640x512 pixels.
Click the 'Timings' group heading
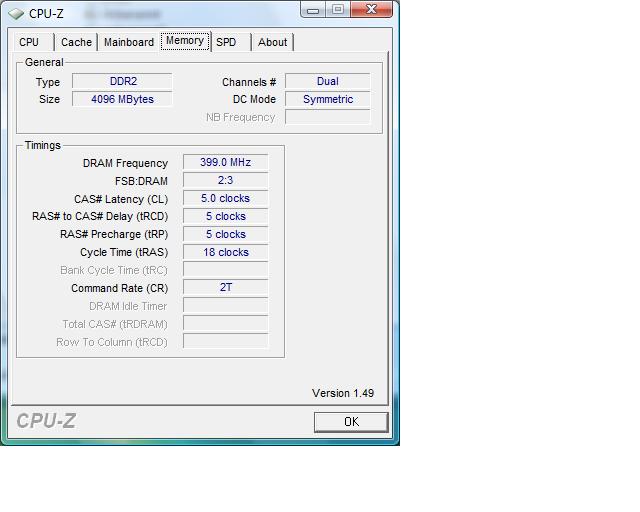click(x=42, y=145)
